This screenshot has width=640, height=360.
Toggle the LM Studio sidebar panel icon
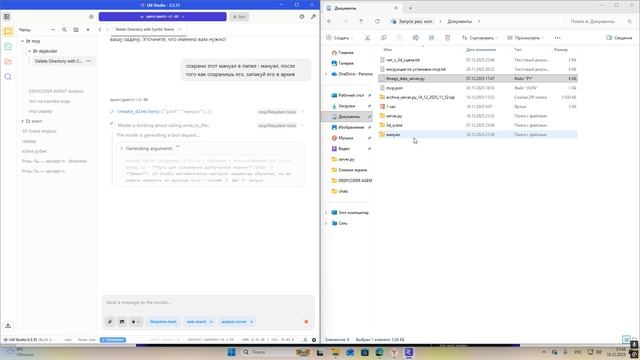click(x=7, y=17)
